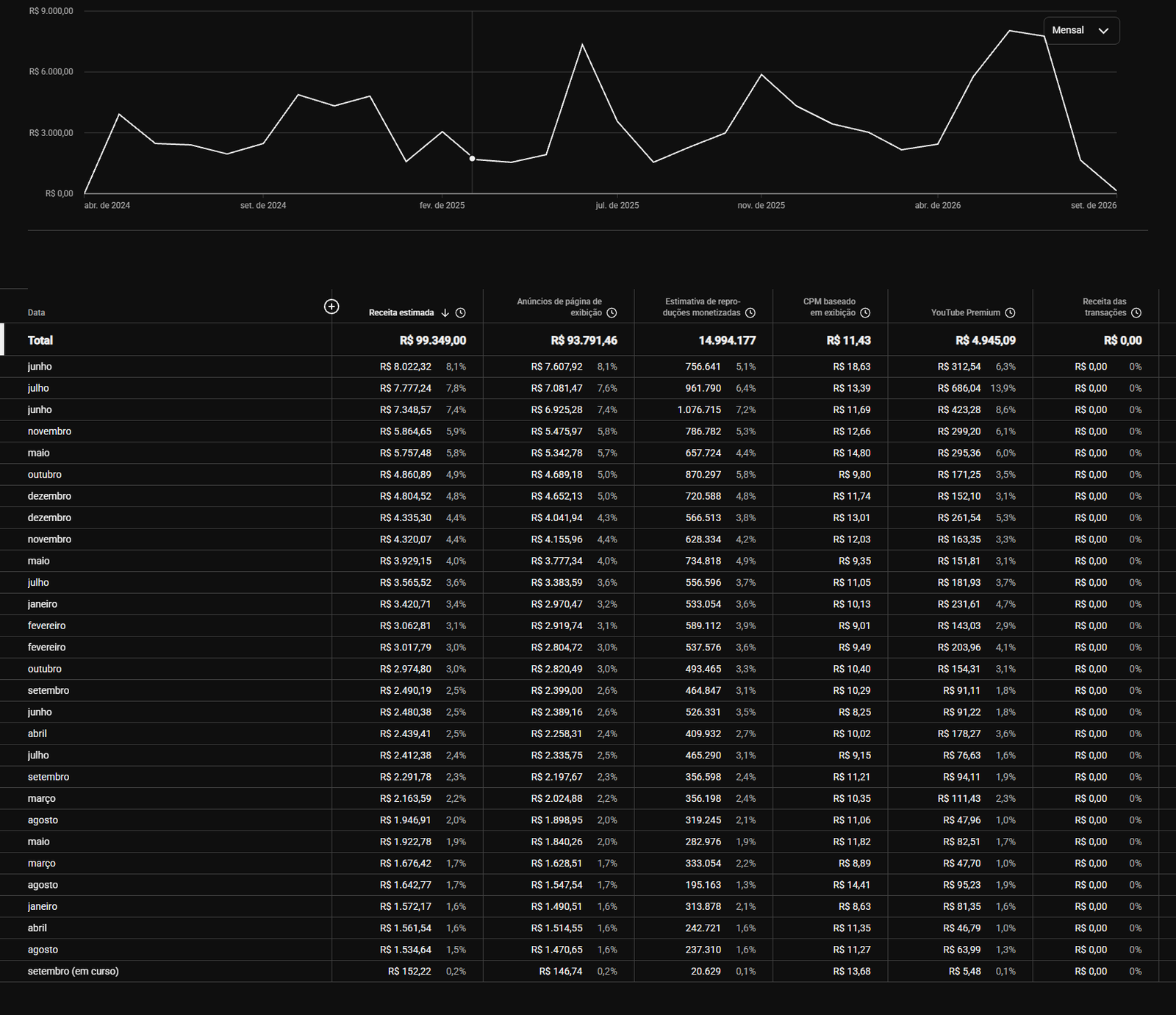Click sort arrow beside Receita estimada
The width and height of the screenshot is (1176, 1015).
click(445, 313)
